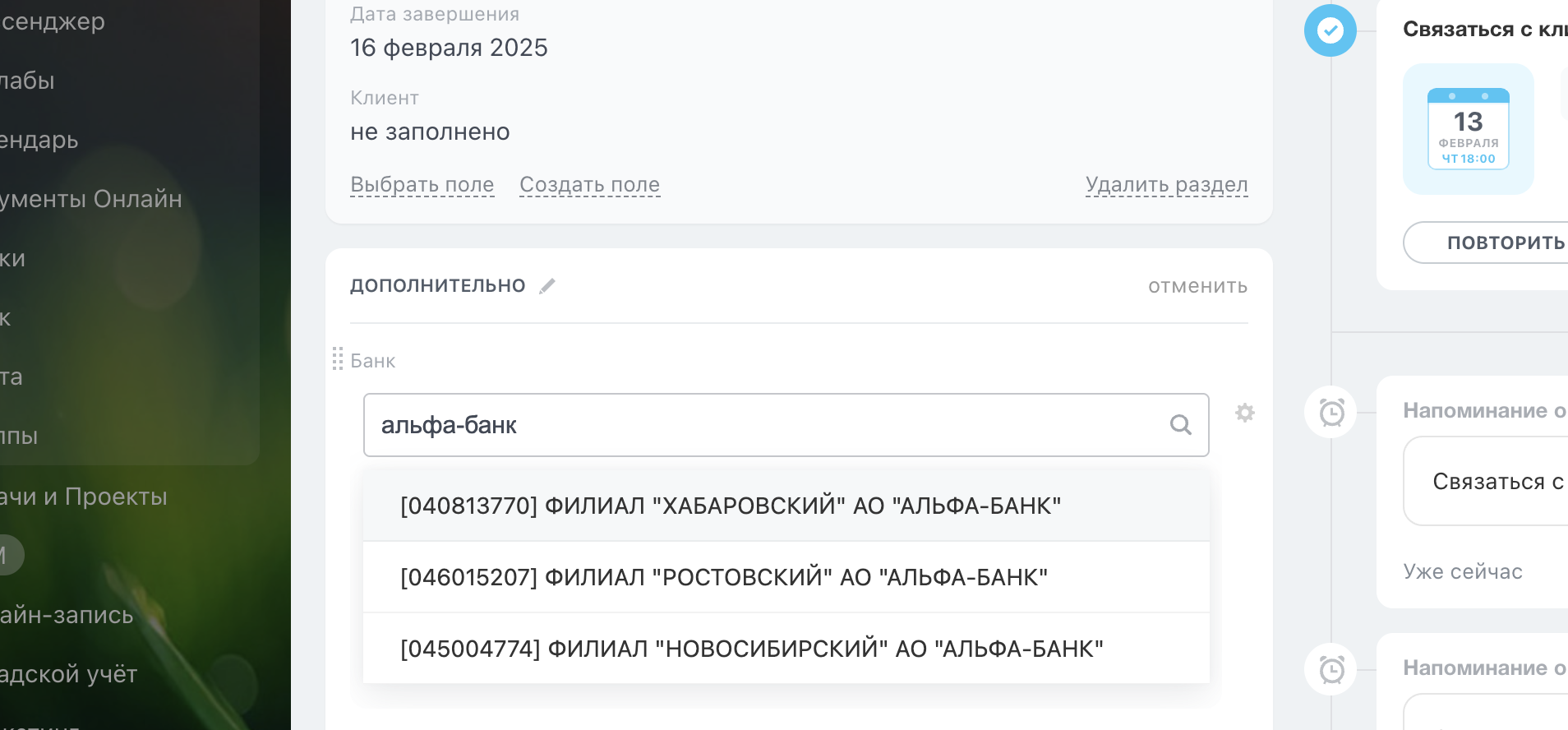Select ФИЛИАЛ "НОВОСИБИРСКИЙ" АО "АЛЬФА-БАНК" option
The height and width of the screenshot is (730, 1568).
751,649
